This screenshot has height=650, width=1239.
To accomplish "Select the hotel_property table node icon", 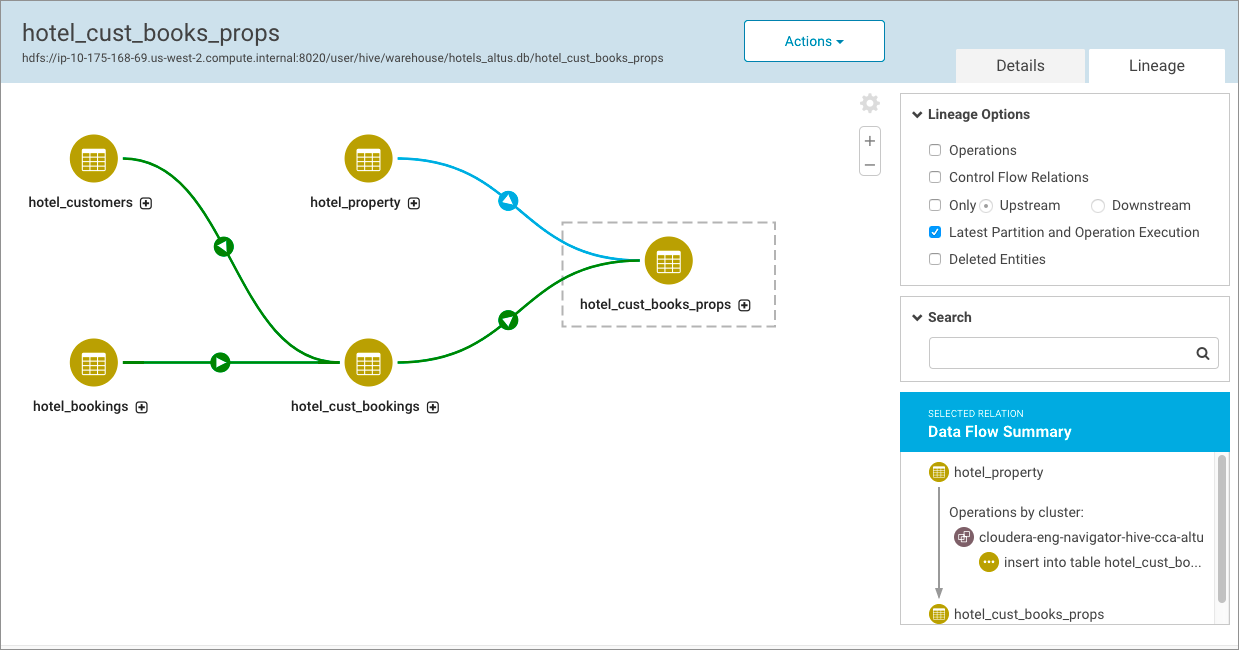I will pos(368,159).
